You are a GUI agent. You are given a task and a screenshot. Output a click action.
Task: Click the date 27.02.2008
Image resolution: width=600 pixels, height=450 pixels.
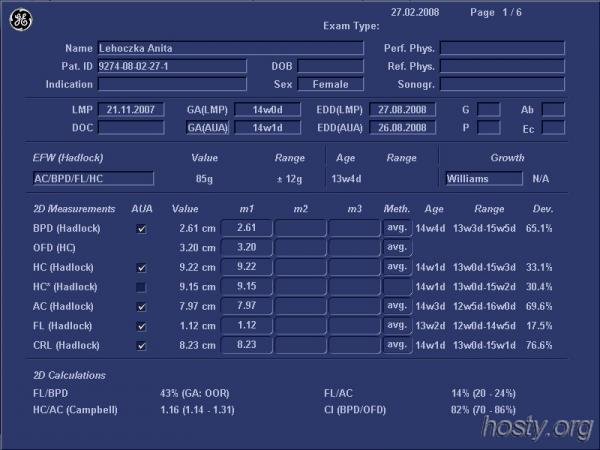415,12
